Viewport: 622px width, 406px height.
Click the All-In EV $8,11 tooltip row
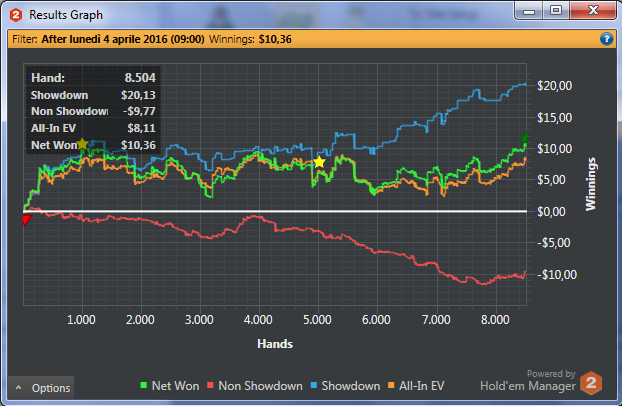93,128
